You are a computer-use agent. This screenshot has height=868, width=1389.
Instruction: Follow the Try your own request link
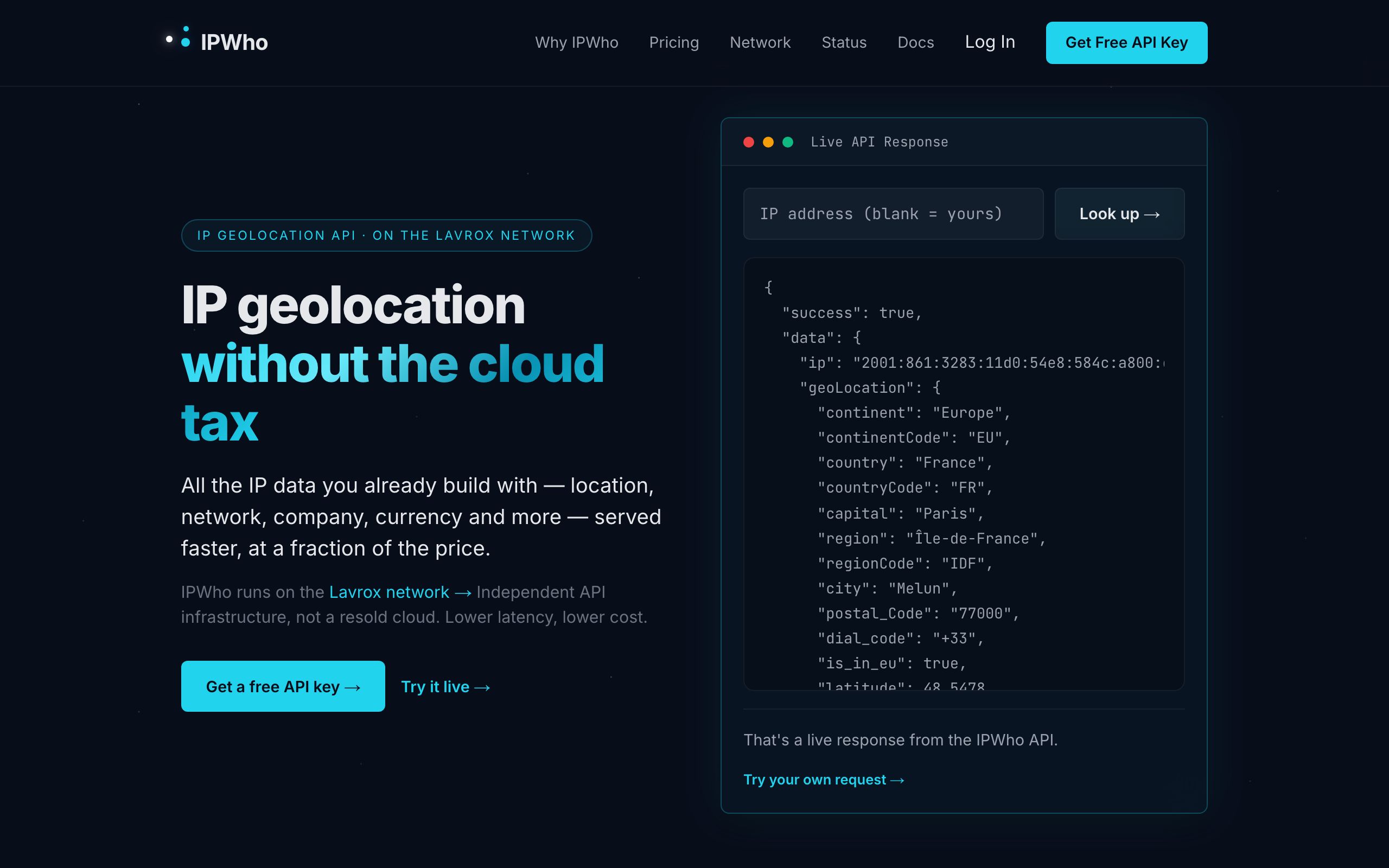pos(824,780)
